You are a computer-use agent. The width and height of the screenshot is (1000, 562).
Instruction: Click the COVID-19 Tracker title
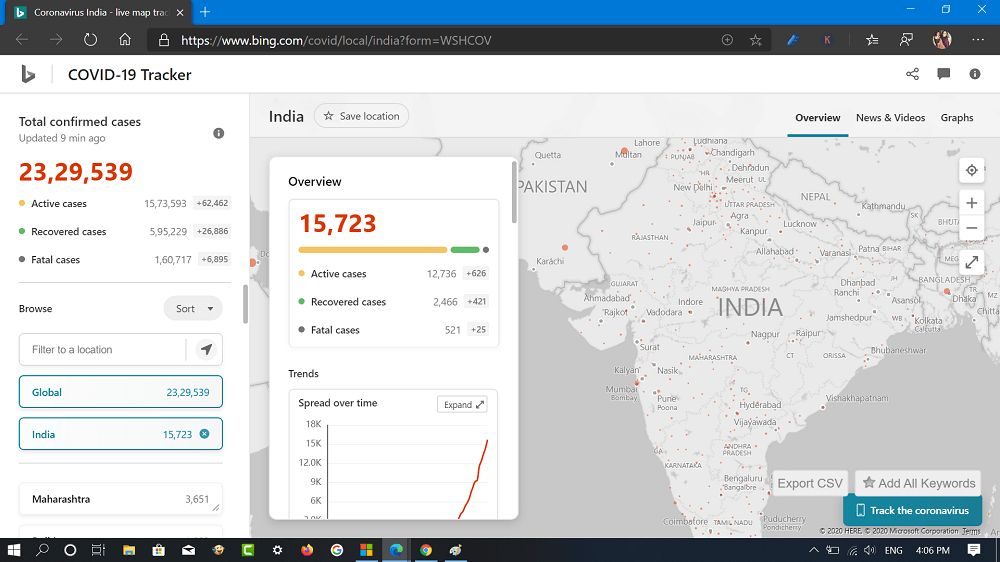pos(129,75)
